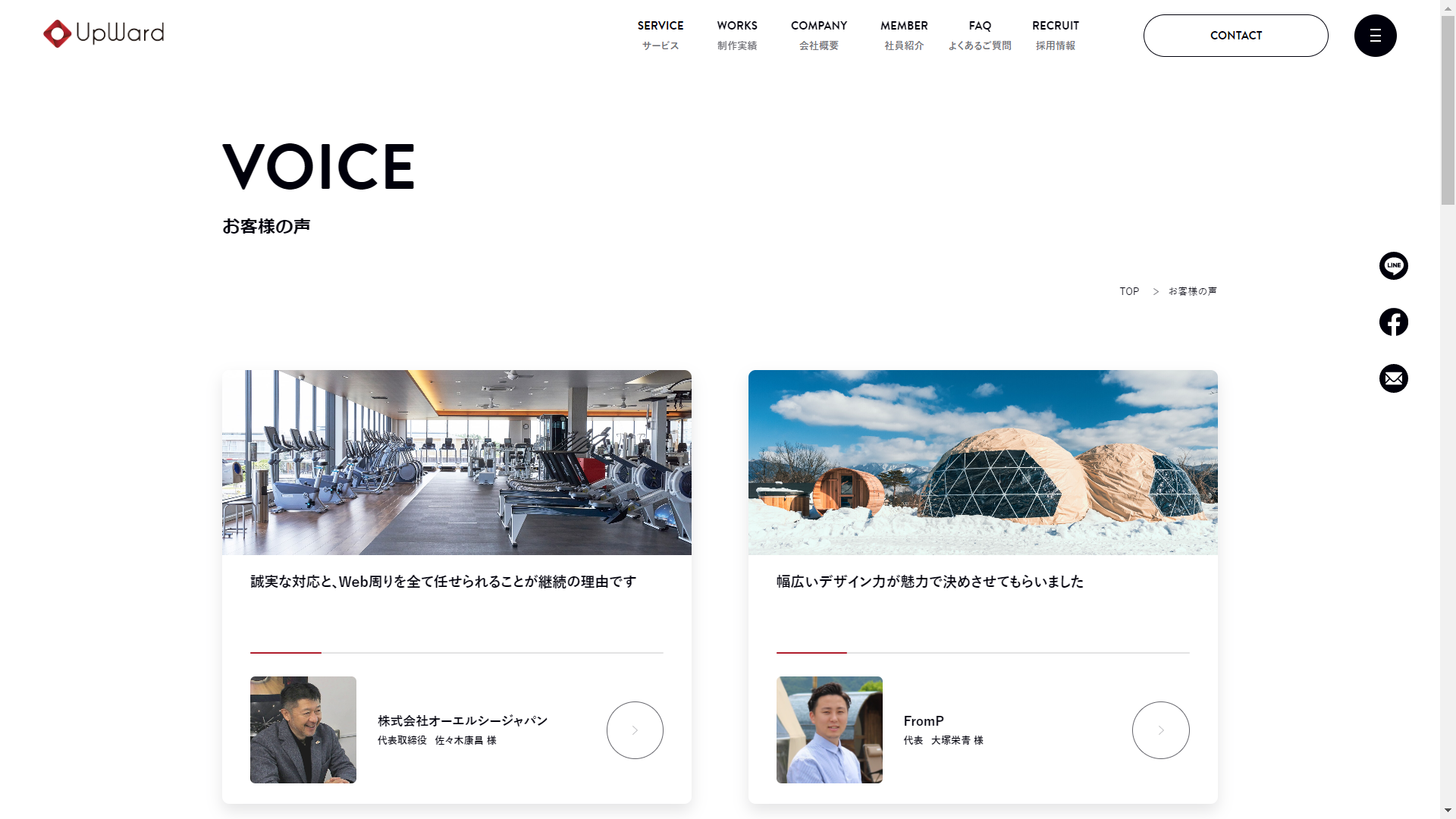1456x819 pixels.
Task: Select MEMBER in the navigation
Action: pos(904,35)
